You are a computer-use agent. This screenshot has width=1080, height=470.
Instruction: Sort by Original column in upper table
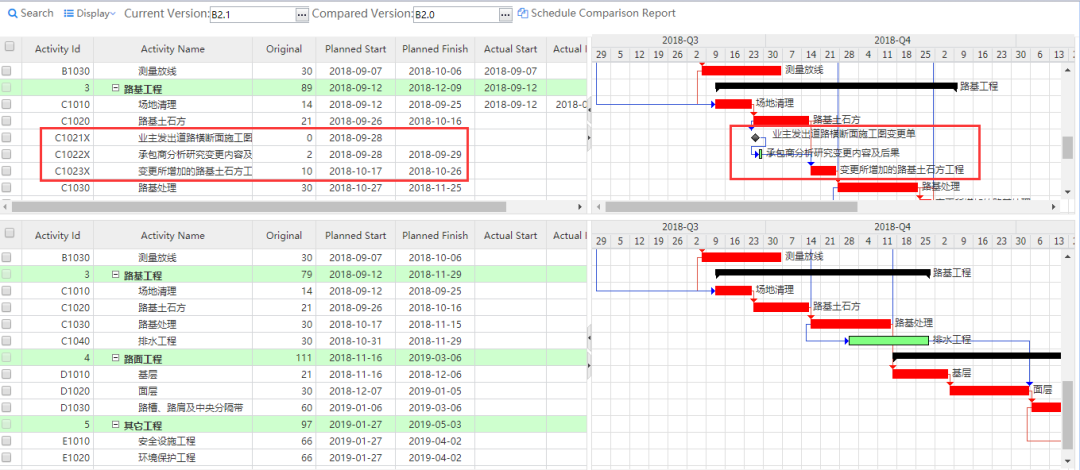(x=284, y=49)
